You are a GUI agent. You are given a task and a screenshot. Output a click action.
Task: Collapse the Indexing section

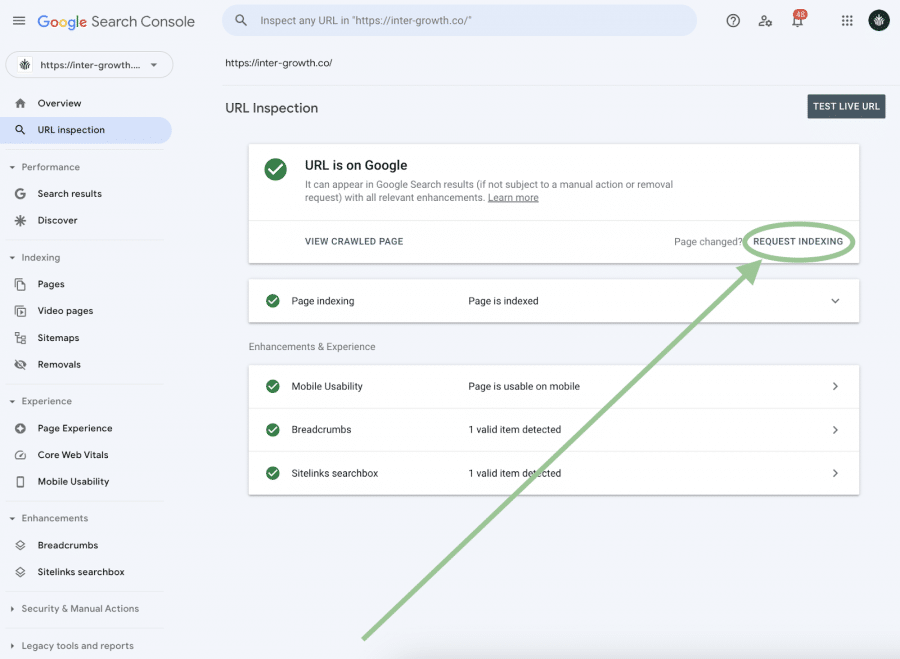click(x=12, y=258)
